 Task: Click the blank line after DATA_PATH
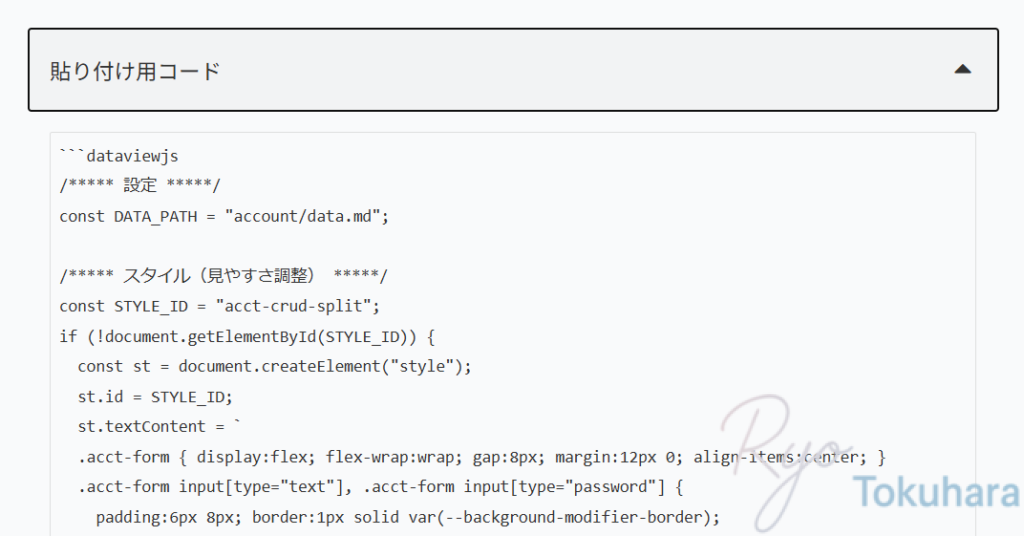point(513,246)
